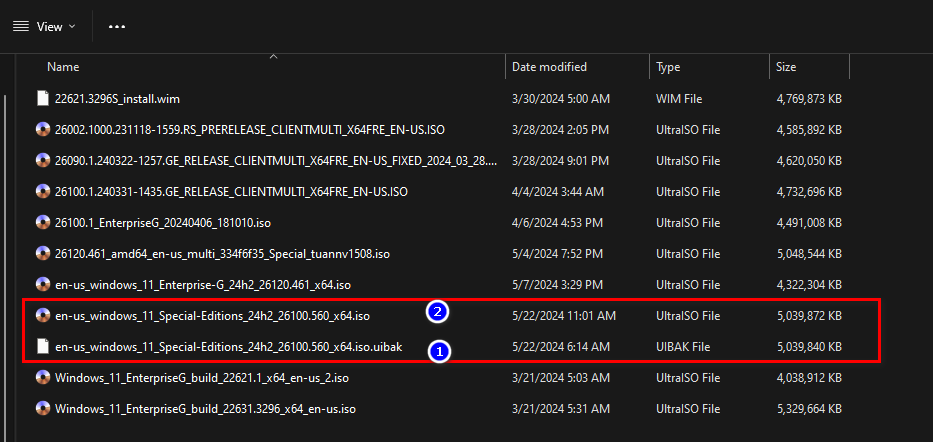
Task: Click size value 5,039,840 KB
Action: (x=809, y=347)
